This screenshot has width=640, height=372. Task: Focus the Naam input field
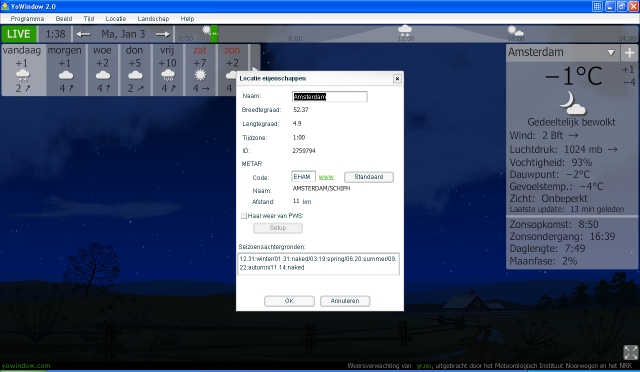point(330,96)
